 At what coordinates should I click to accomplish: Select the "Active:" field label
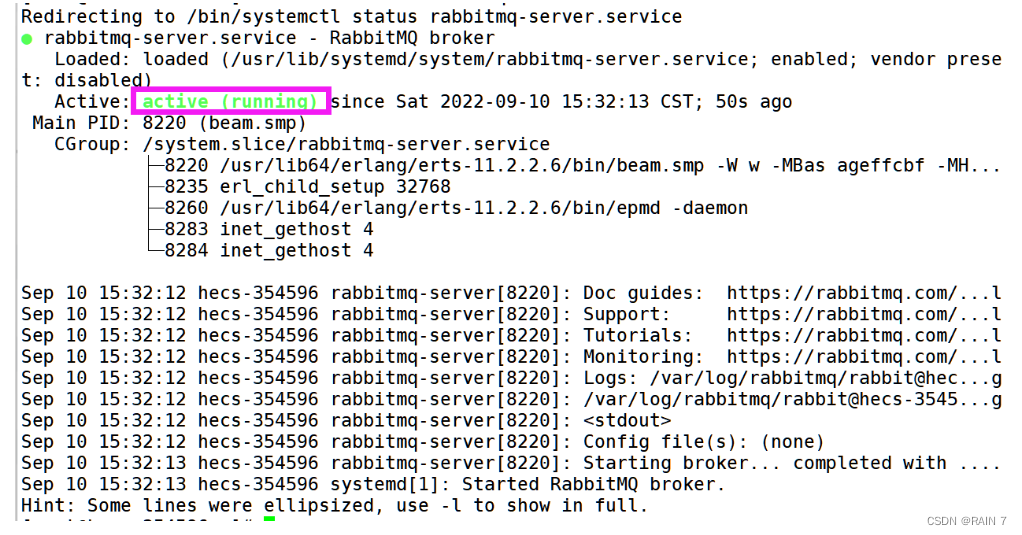point(93,102)
